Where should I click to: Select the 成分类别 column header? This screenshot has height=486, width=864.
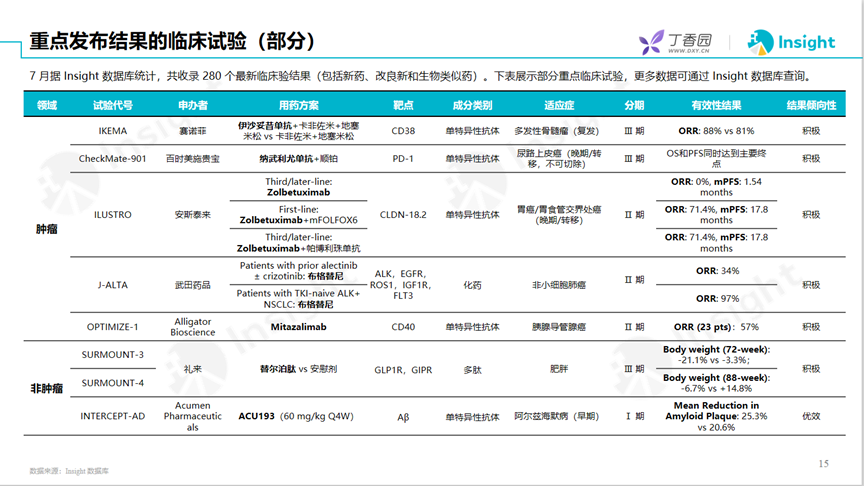(x=472, y=105)
